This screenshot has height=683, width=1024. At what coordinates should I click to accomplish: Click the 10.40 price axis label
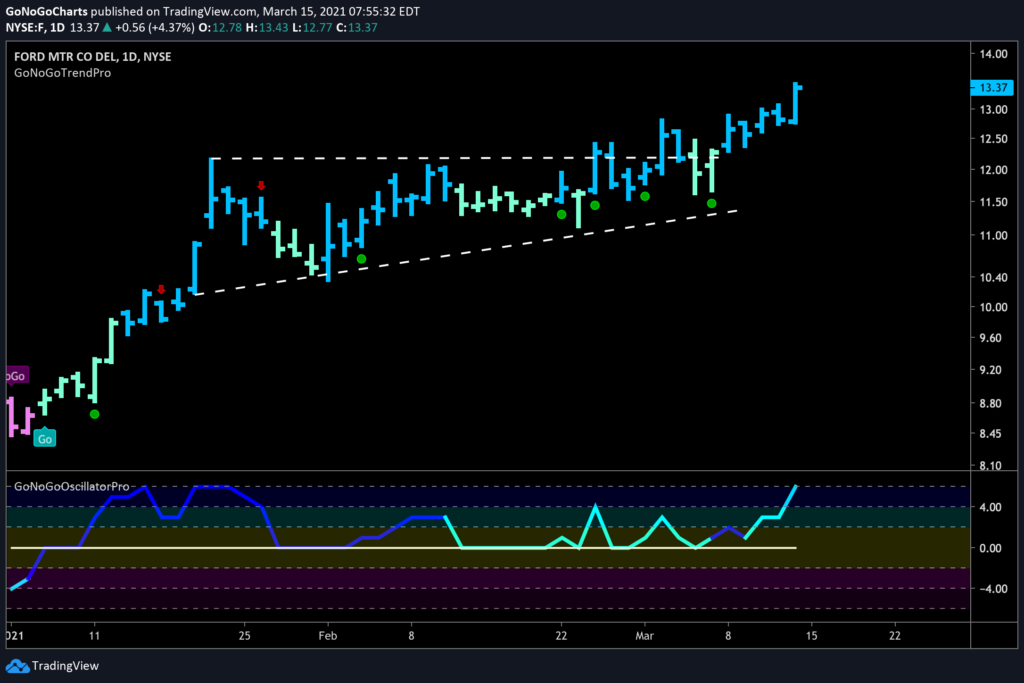pyautogui.click(x=993, y=278)
